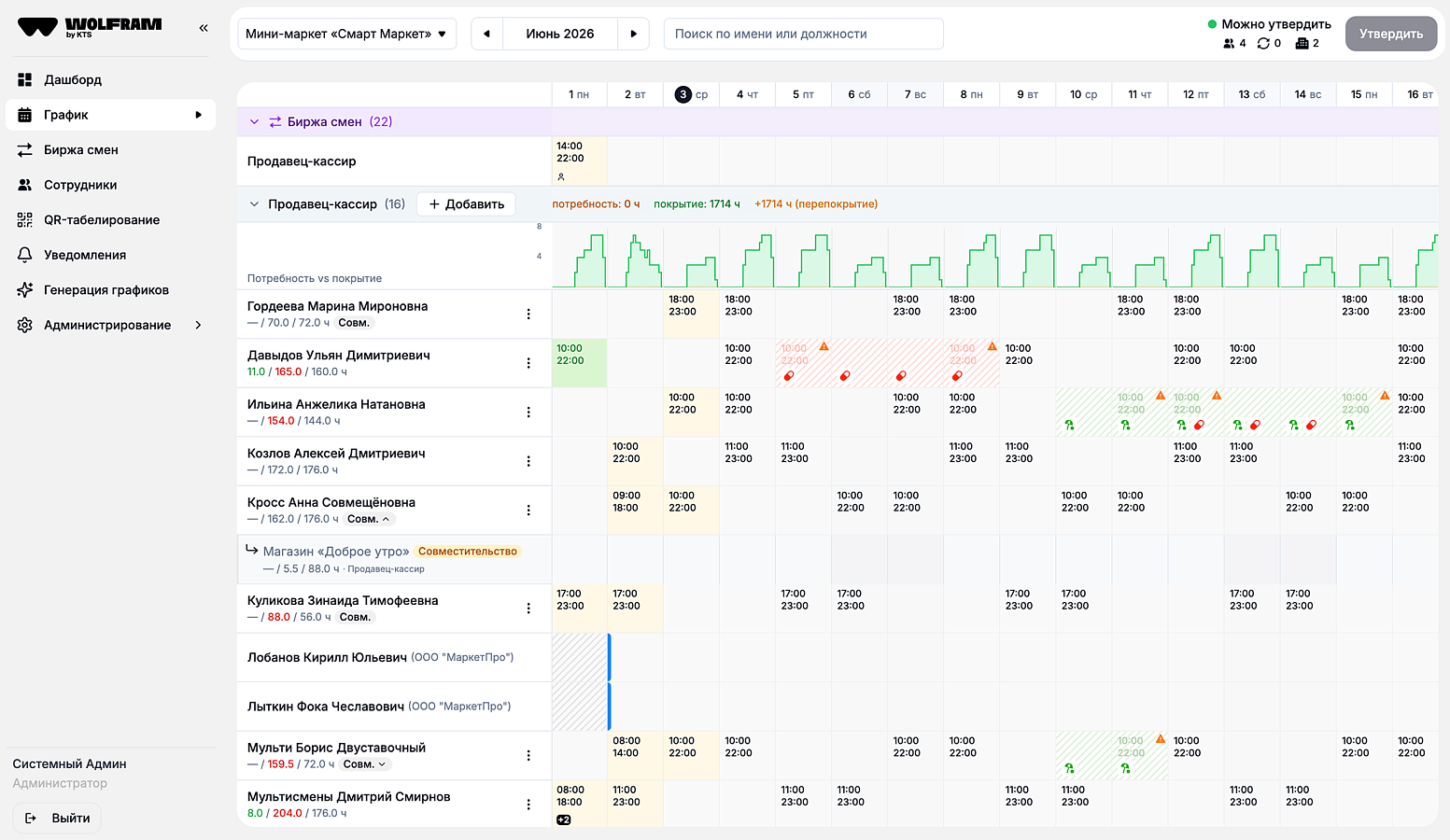
Task: Click the Лыткин Фока Чеславович name
Action: [x=326, y=707]
